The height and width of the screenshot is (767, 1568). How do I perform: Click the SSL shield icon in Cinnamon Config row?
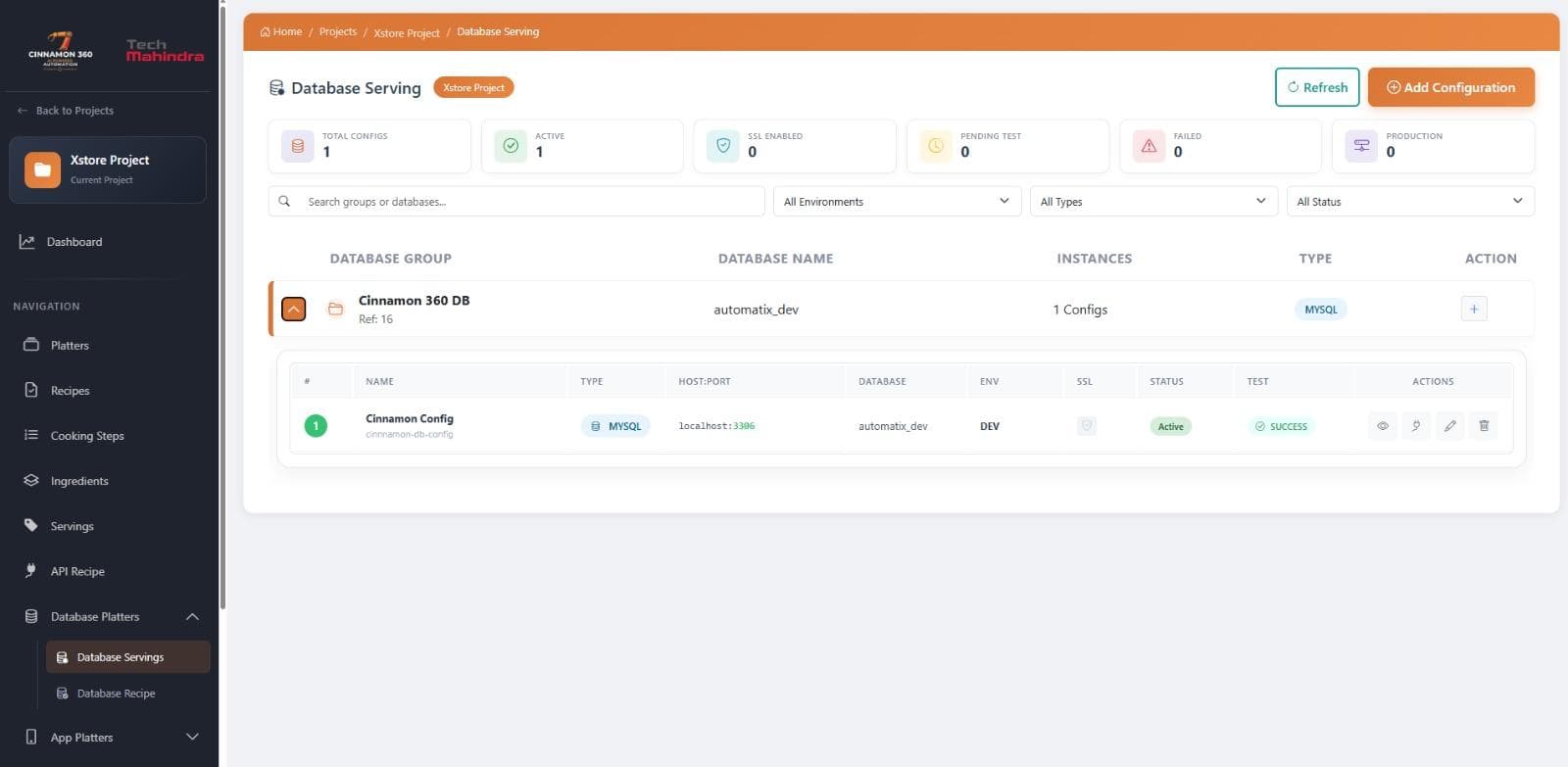pyautogui.click(x=1086, y=426)
